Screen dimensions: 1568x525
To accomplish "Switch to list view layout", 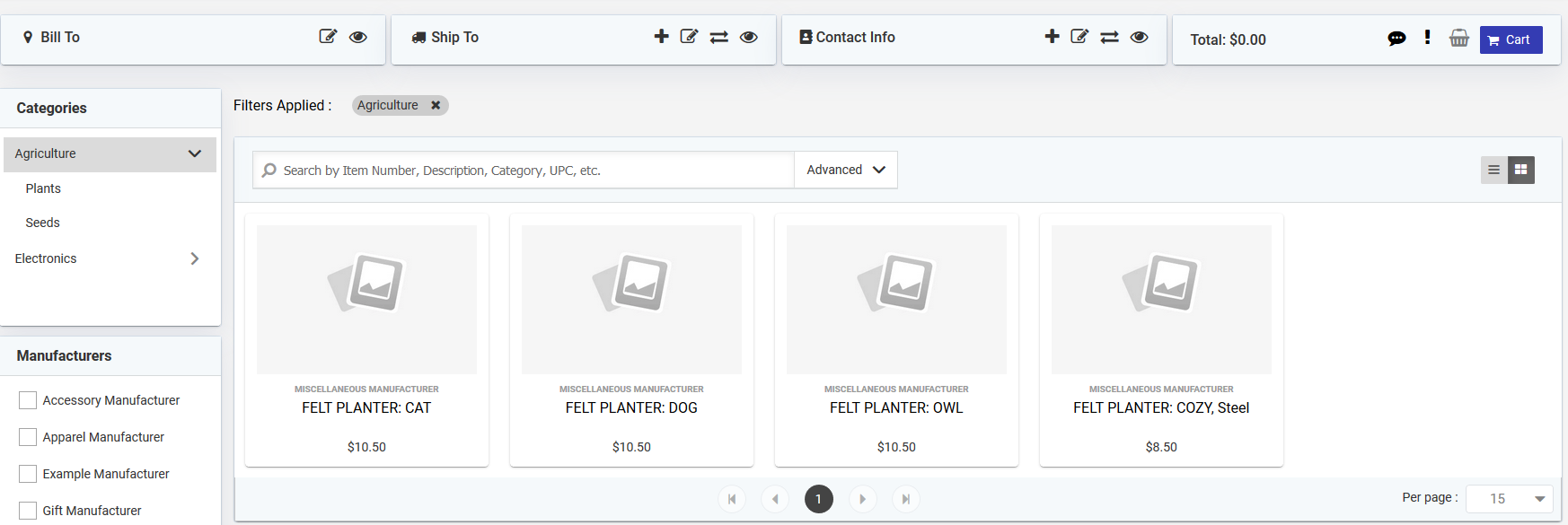I will 1494,170.
